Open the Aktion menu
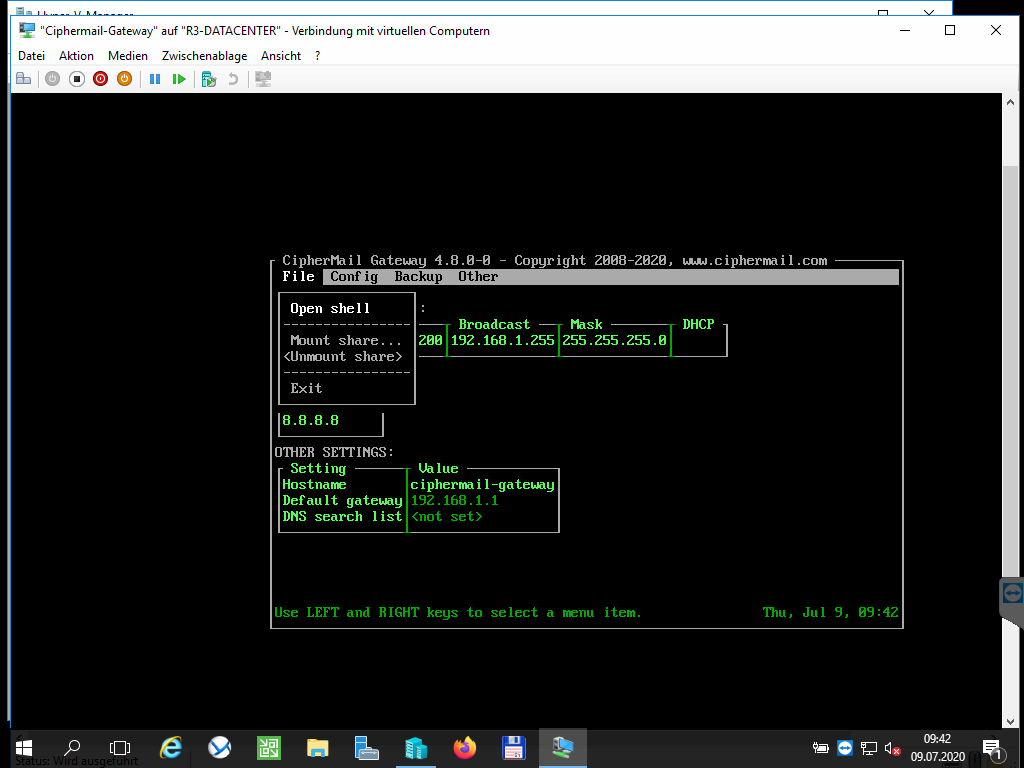 (x=76, y=56)
